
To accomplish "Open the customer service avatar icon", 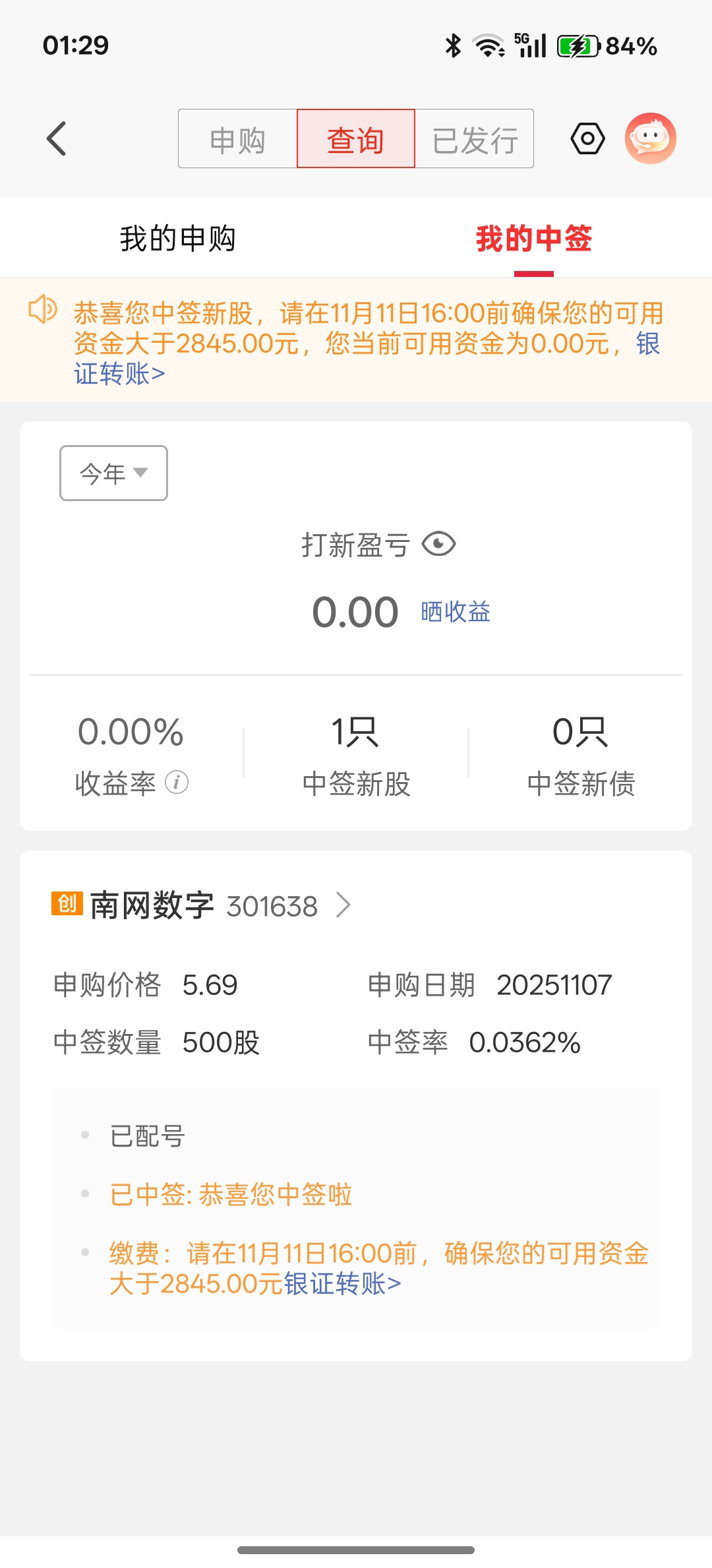I will [651, 138].
